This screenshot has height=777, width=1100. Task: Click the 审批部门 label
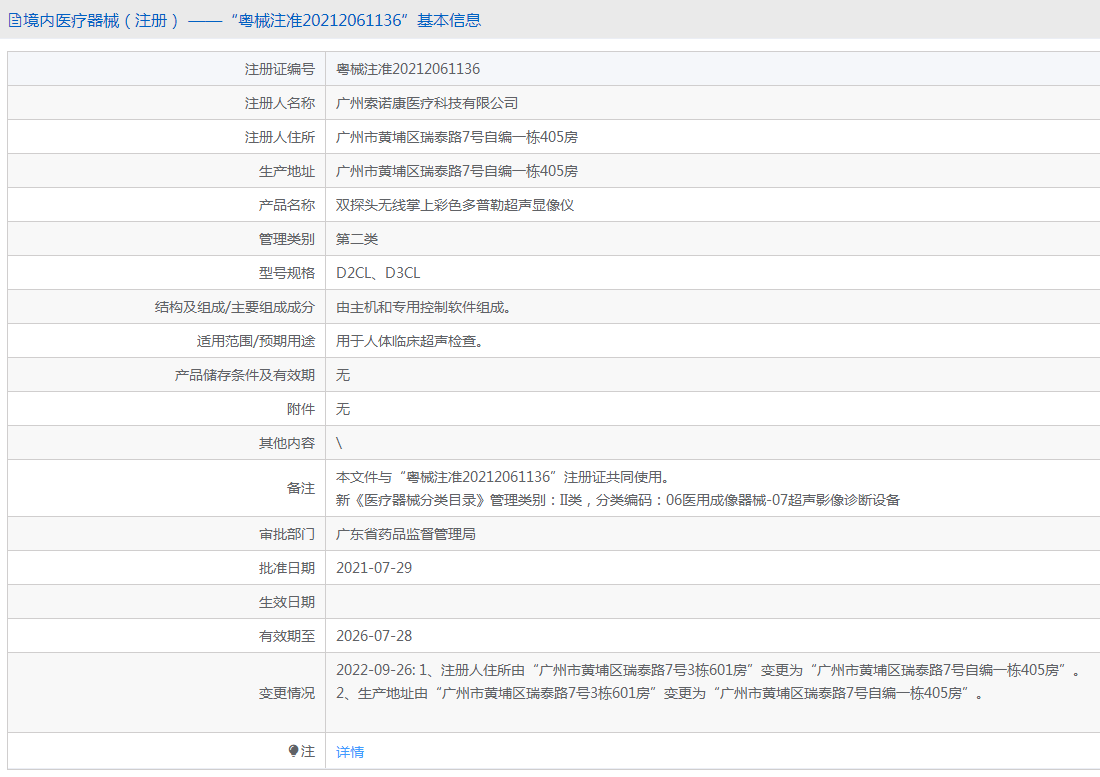(x=286, y=534)
